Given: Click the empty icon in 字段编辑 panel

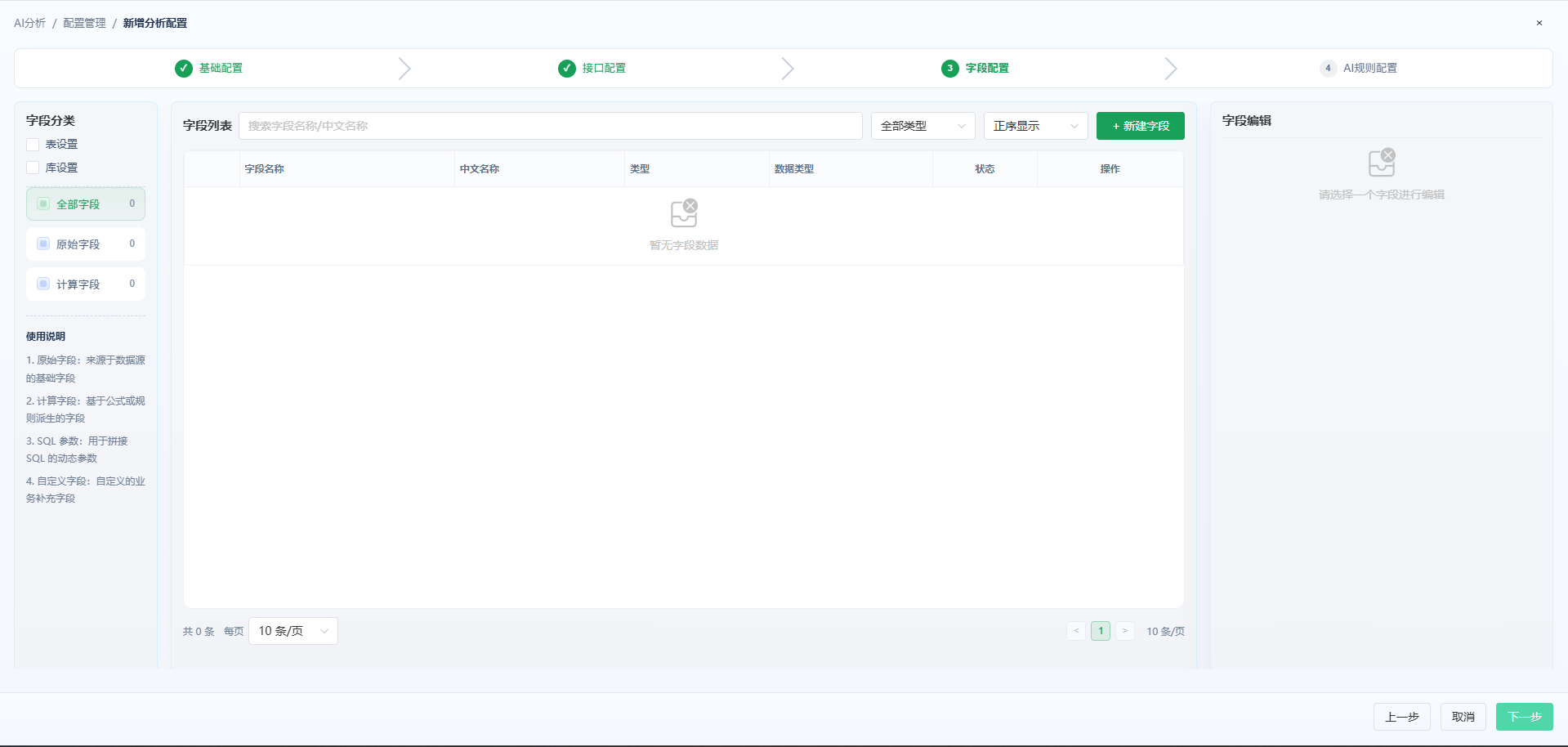Looking at the screenshot, I should pyautogui.click(x=1382, y=163).
